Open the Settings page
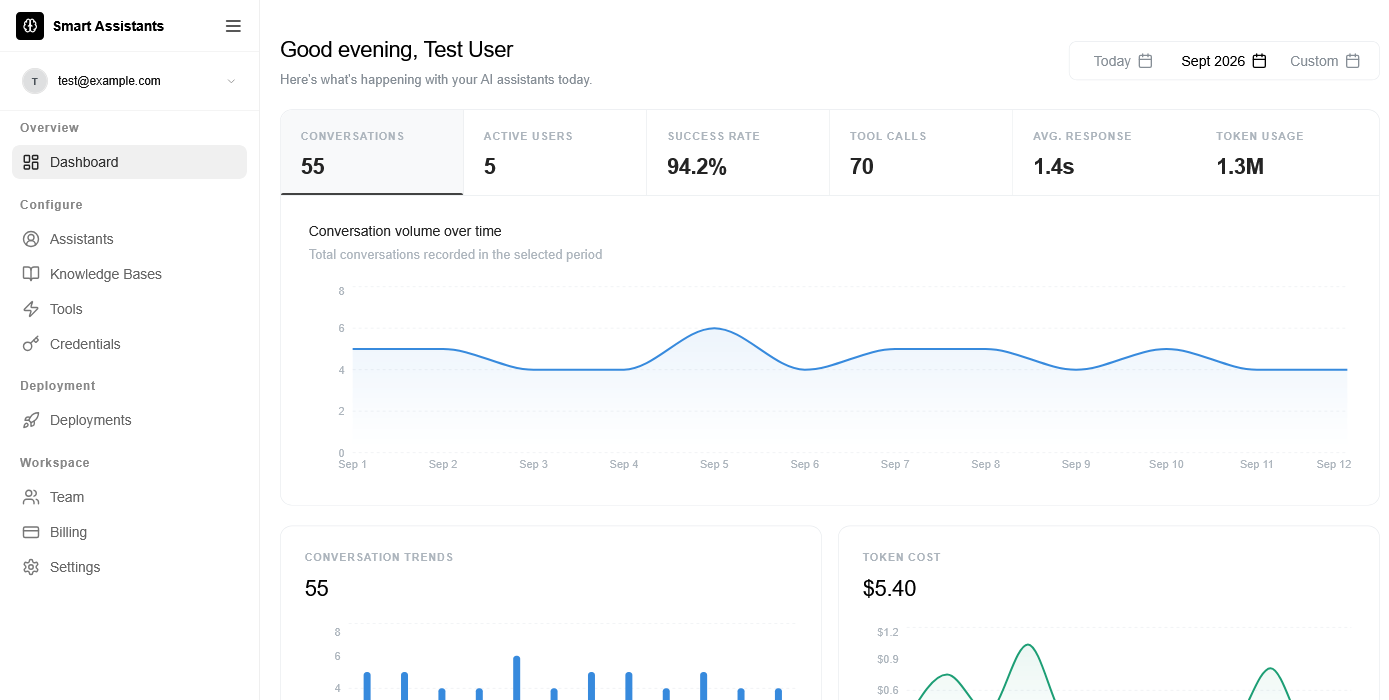Image resolution: width=1389 pixels, height=700 pixels. (130, 567)
